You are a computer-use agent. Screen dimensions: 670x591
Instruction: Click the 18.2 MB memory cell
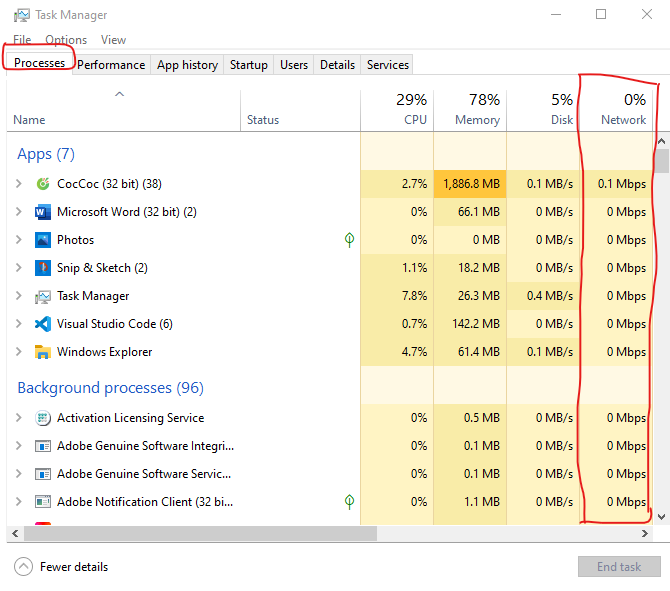[470, 268]
